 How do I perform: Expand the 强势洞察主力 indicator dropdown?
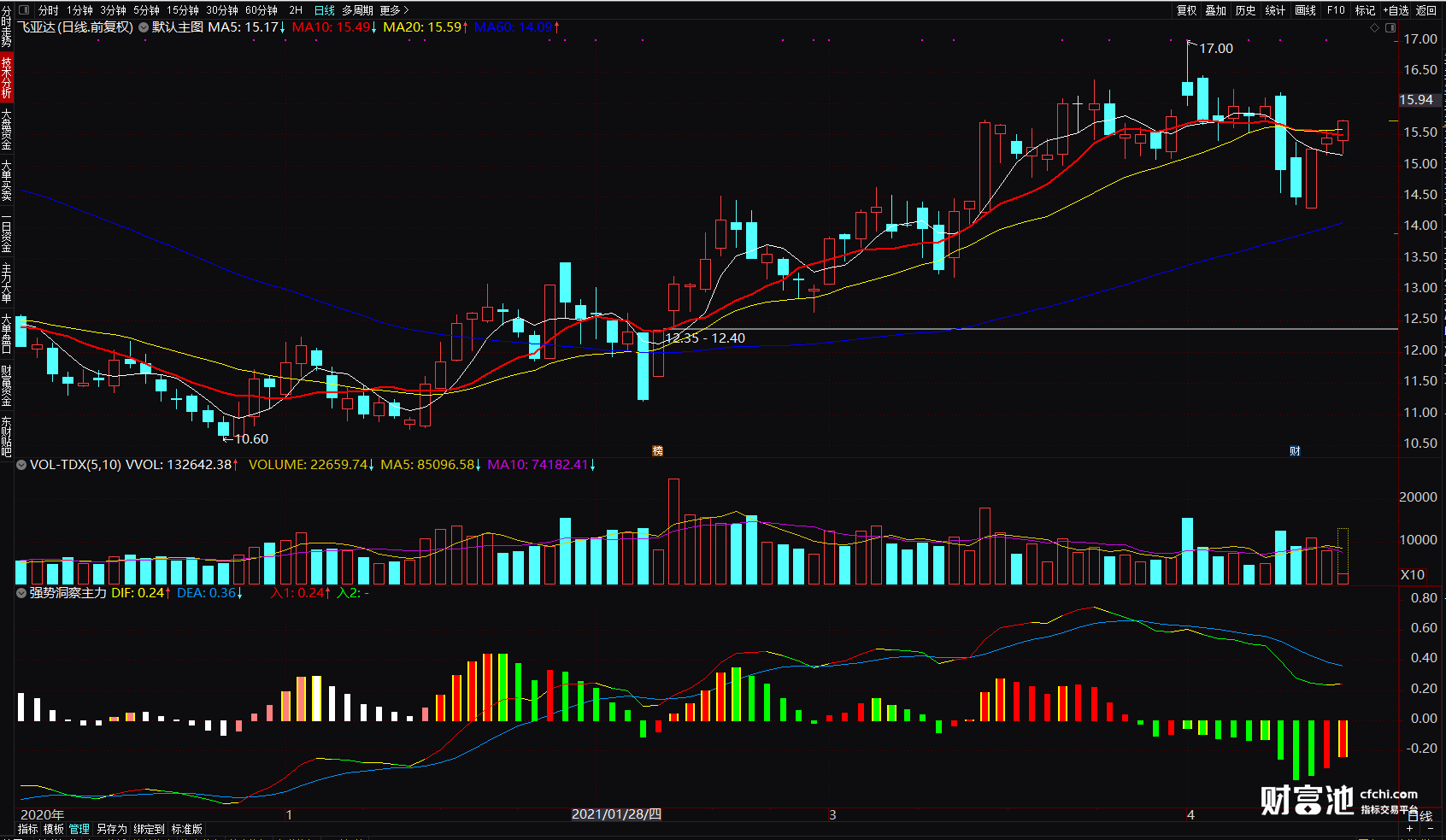click(21, 592)
